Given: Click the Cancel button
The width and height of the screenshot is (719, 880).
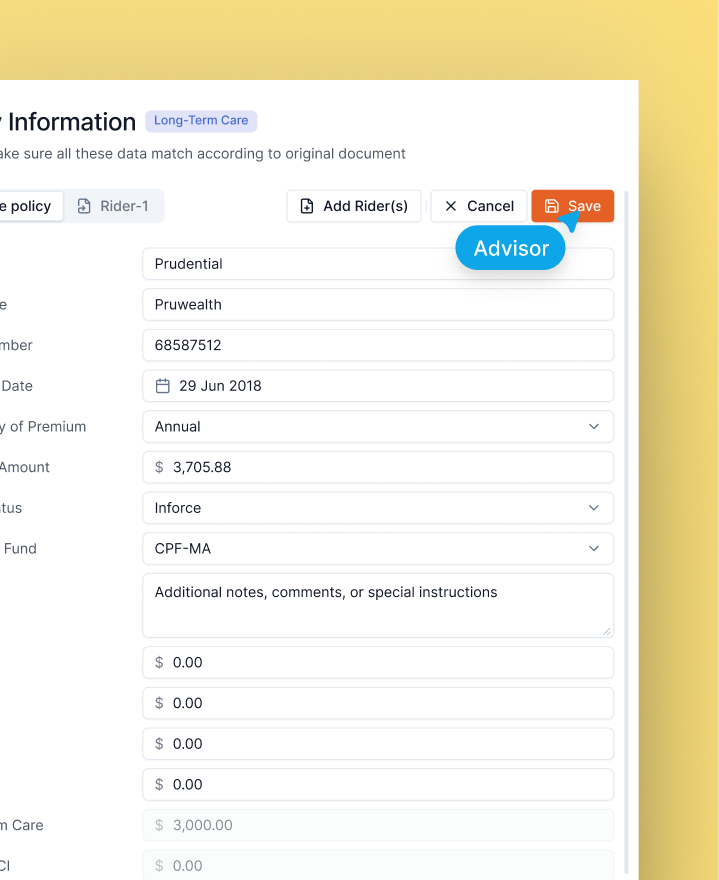Looking at the screenshot, I should coord(478,206).
